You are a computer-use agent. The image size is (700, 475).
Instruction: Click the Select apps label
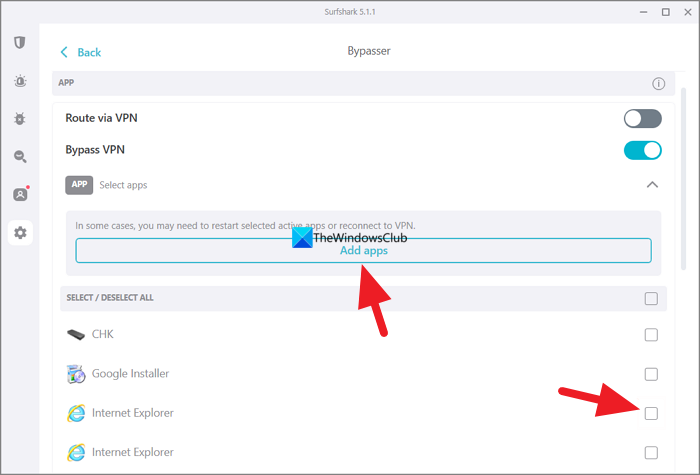[123, 185]
